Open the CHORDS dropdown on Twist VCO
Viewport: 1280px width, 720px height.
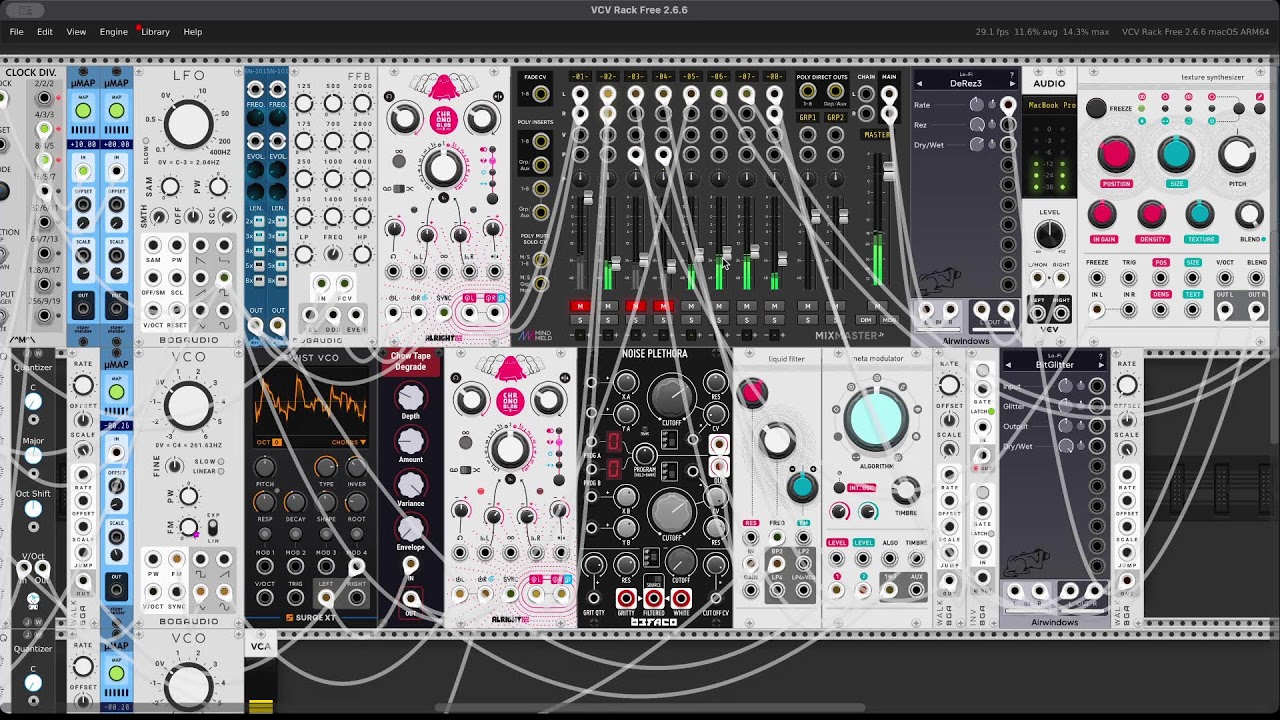(x=347, y=442)
